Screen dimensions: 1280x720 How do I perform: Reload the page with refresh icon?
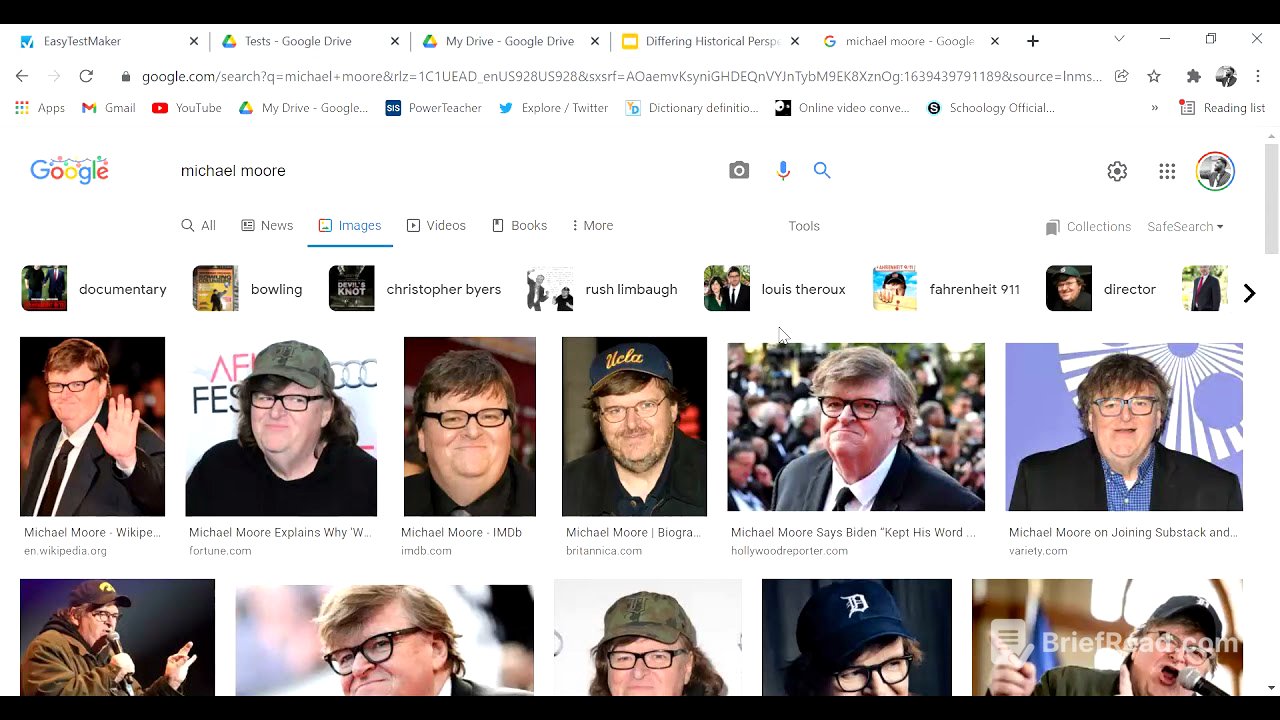click(86, 76)
